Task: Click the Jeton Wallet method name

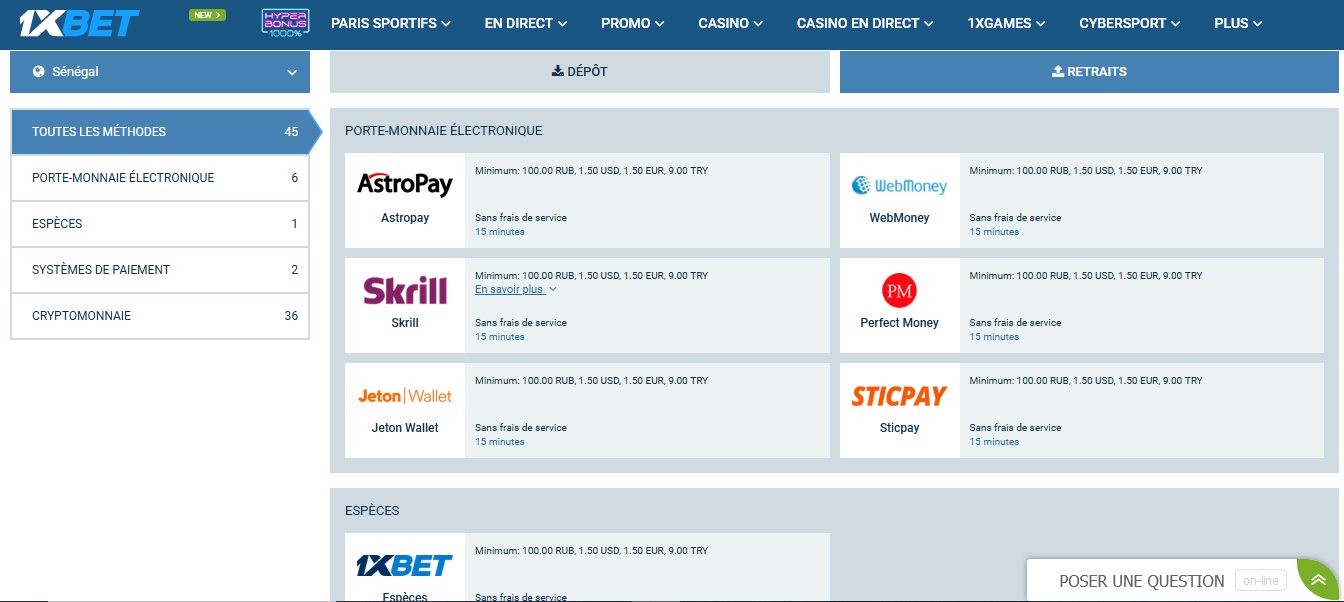Action: 405,428
